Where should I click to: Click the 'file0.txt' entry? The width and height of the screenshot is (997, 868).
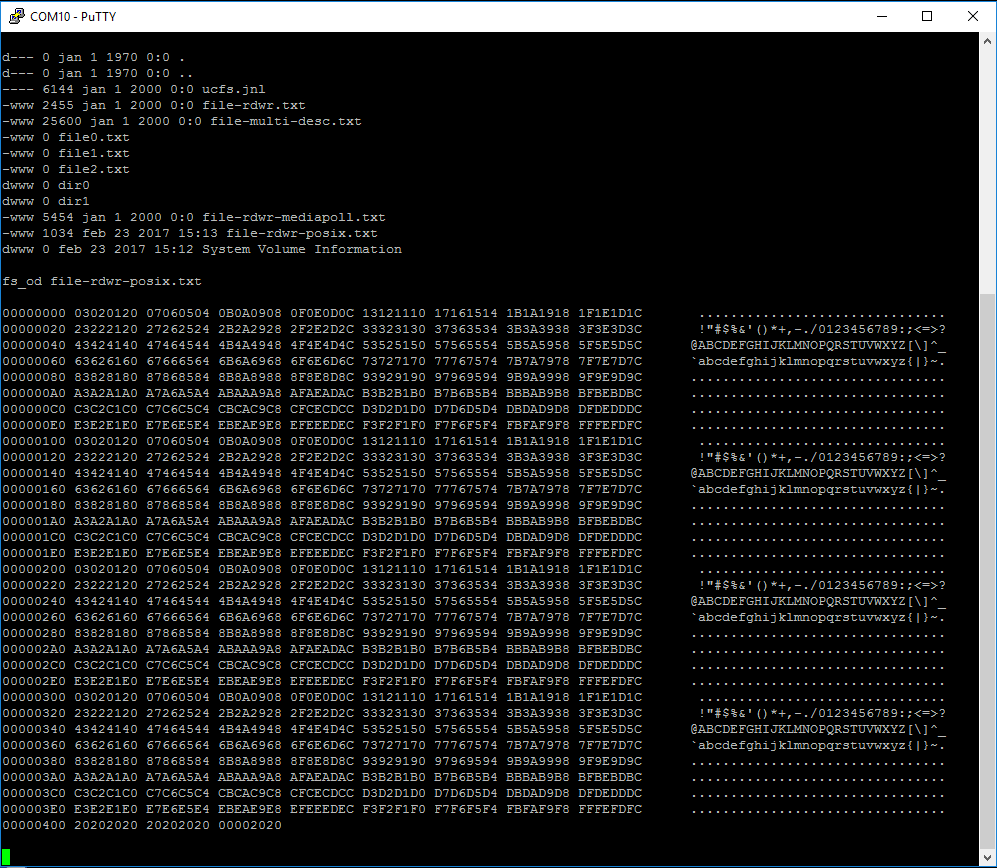tap(93, 137)
